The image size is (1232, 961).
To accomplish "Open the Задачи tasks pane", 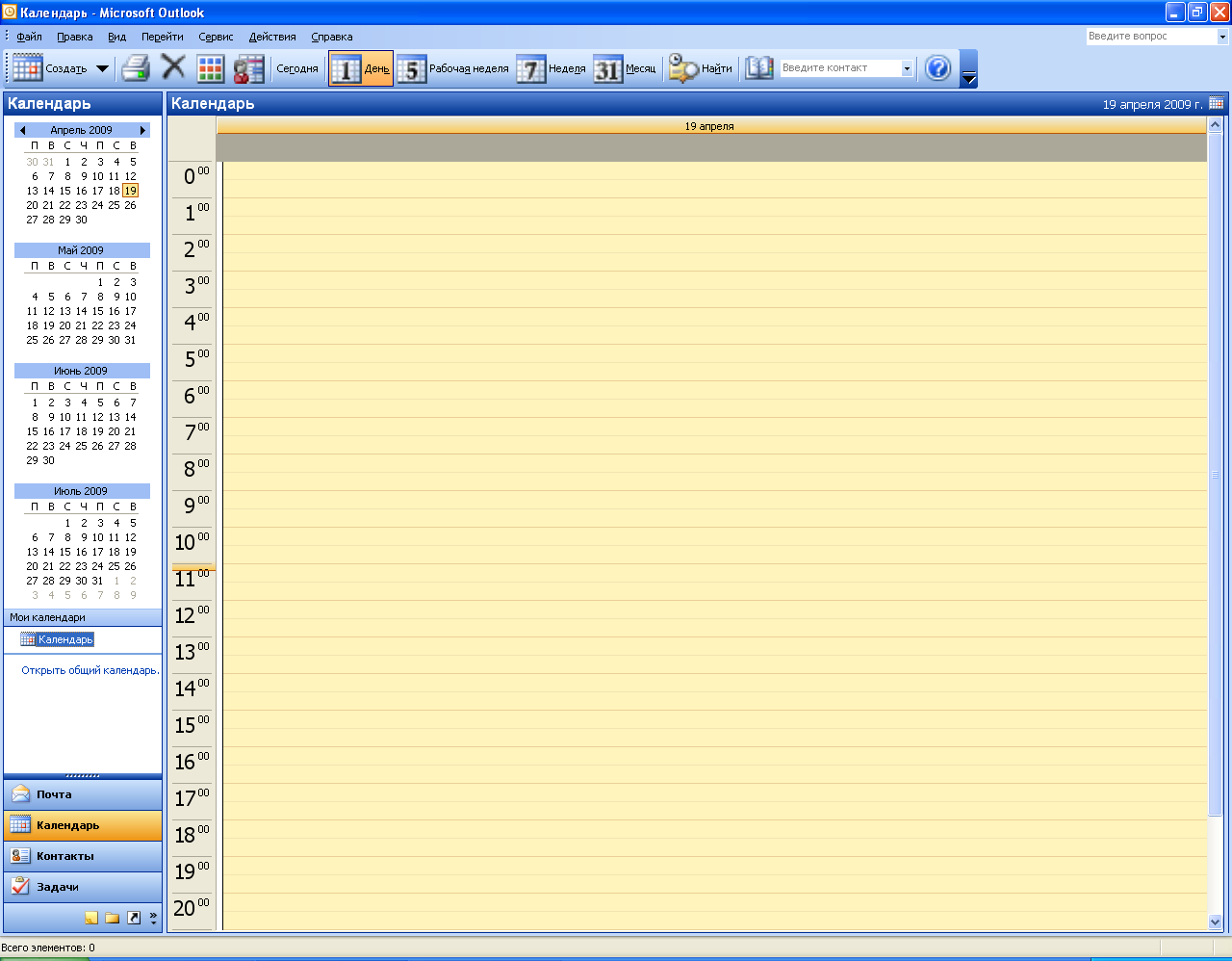I will (x=83, y=887).
